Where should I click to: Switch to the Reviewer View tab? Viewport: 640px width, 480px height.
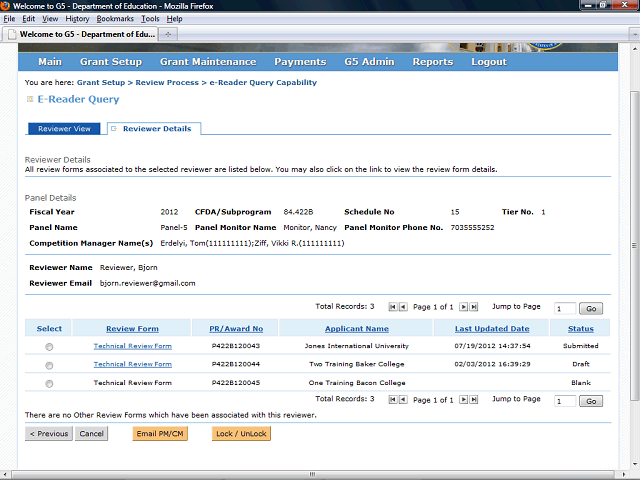(x=64, y=129)
